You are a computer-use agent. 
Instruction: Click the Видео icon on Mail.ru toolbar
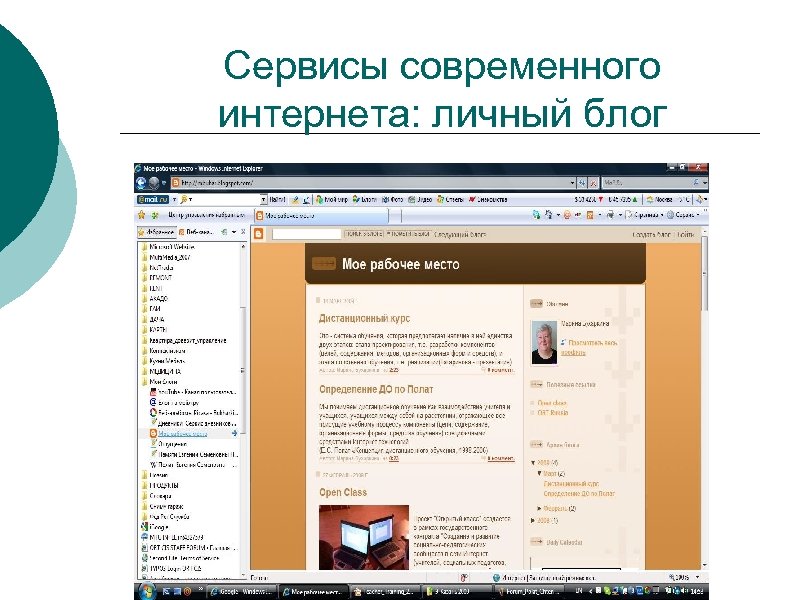tap(411, 198)
